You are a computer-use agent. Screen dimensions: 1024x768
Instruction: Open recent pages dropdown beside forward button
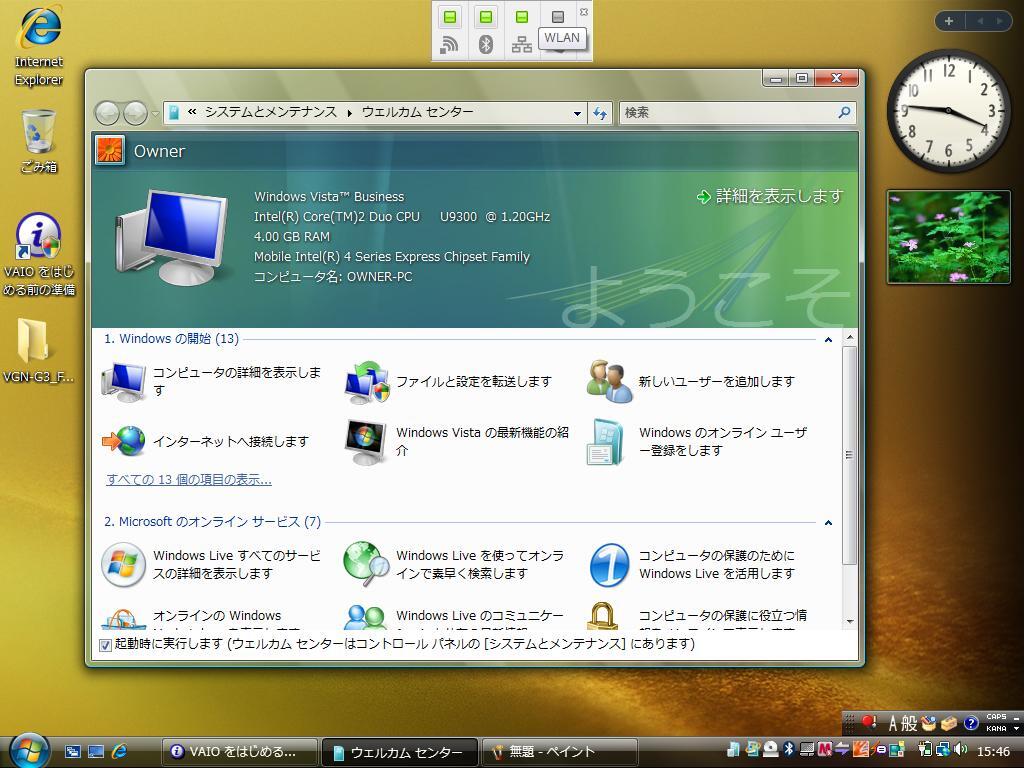pos(155,113)
